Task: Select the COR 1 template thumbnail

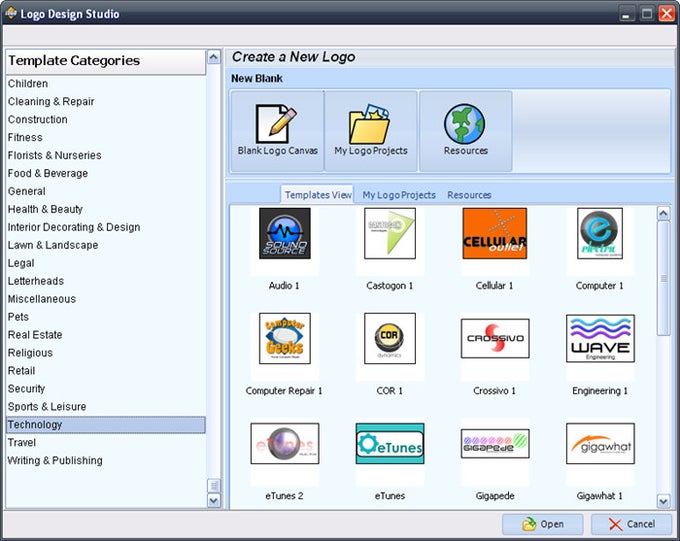Action: pos(390,338)
